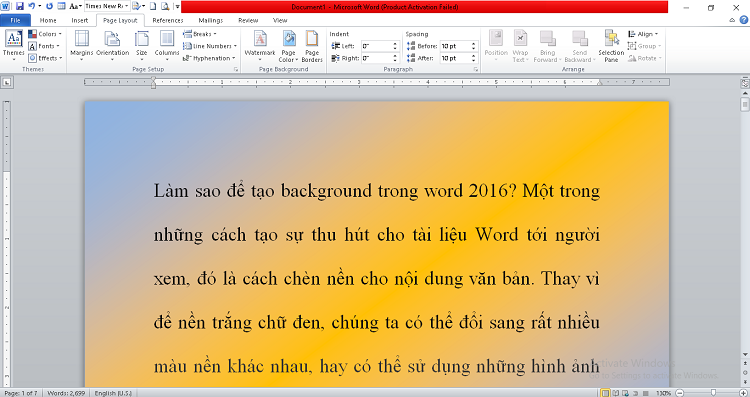Switch to the Review tab

click(248, 20)
